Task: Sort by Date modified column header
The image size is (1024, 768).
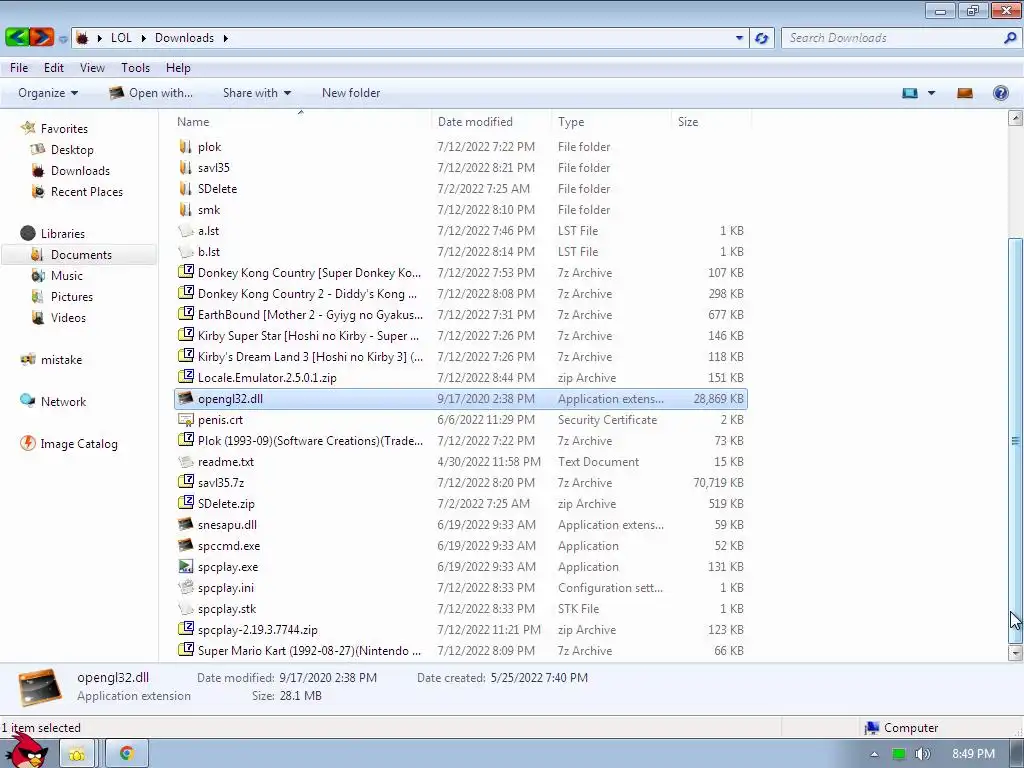Action: (x=491, y=121)
